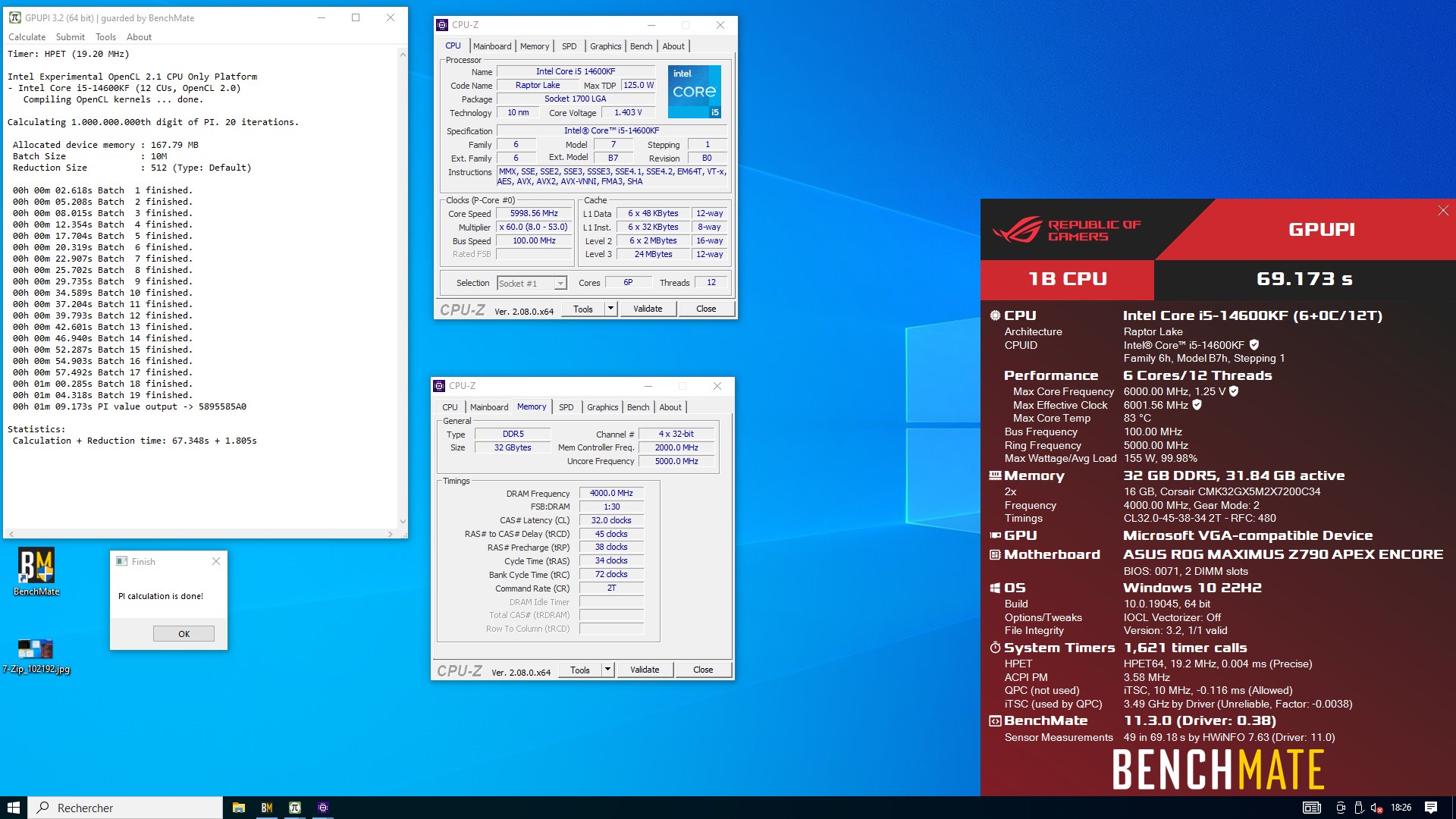
Task: Close the BenchMate GPUPI result panel
Action: [1443, 211]
